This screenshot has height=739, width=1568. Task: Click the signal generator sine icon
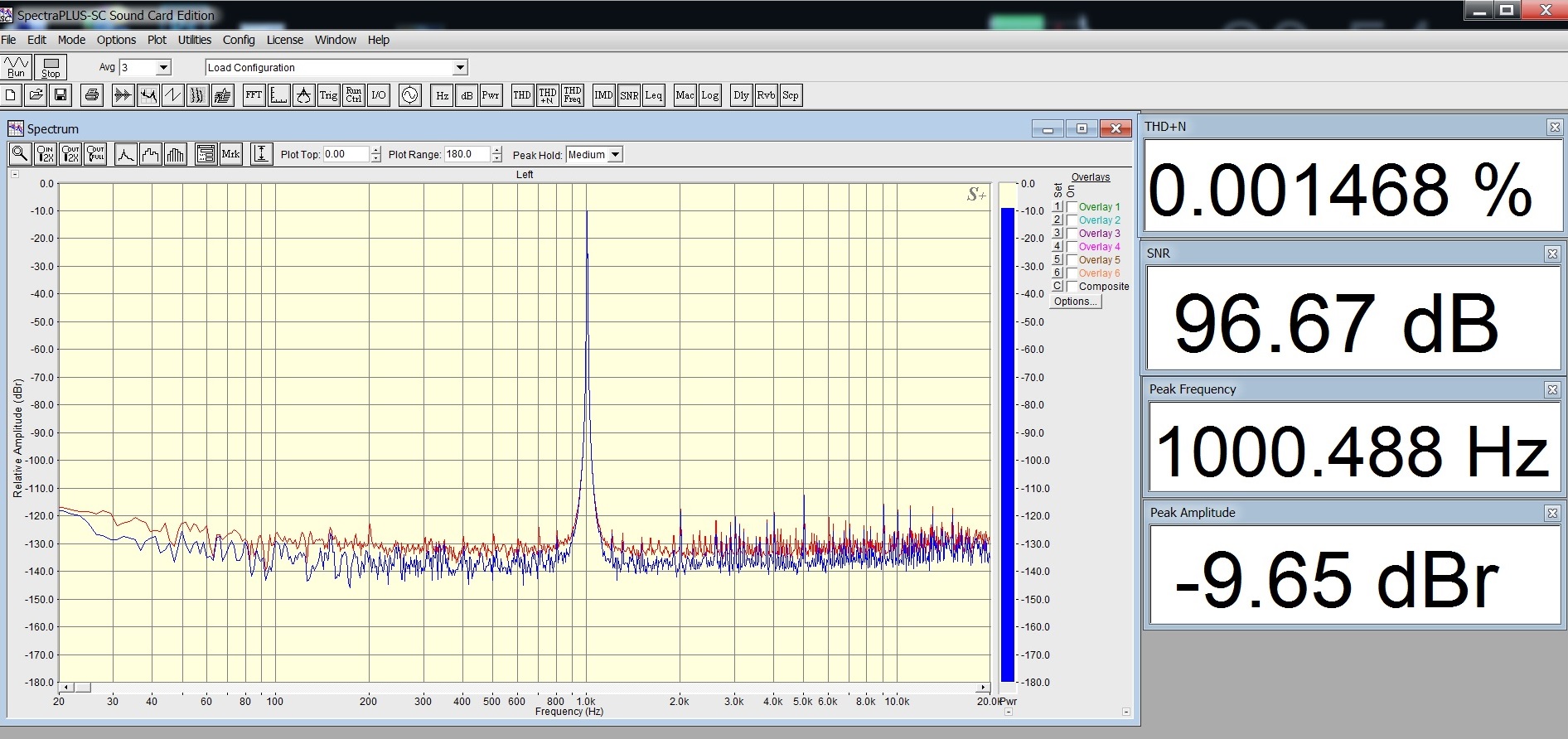click(x=409, y=95)
